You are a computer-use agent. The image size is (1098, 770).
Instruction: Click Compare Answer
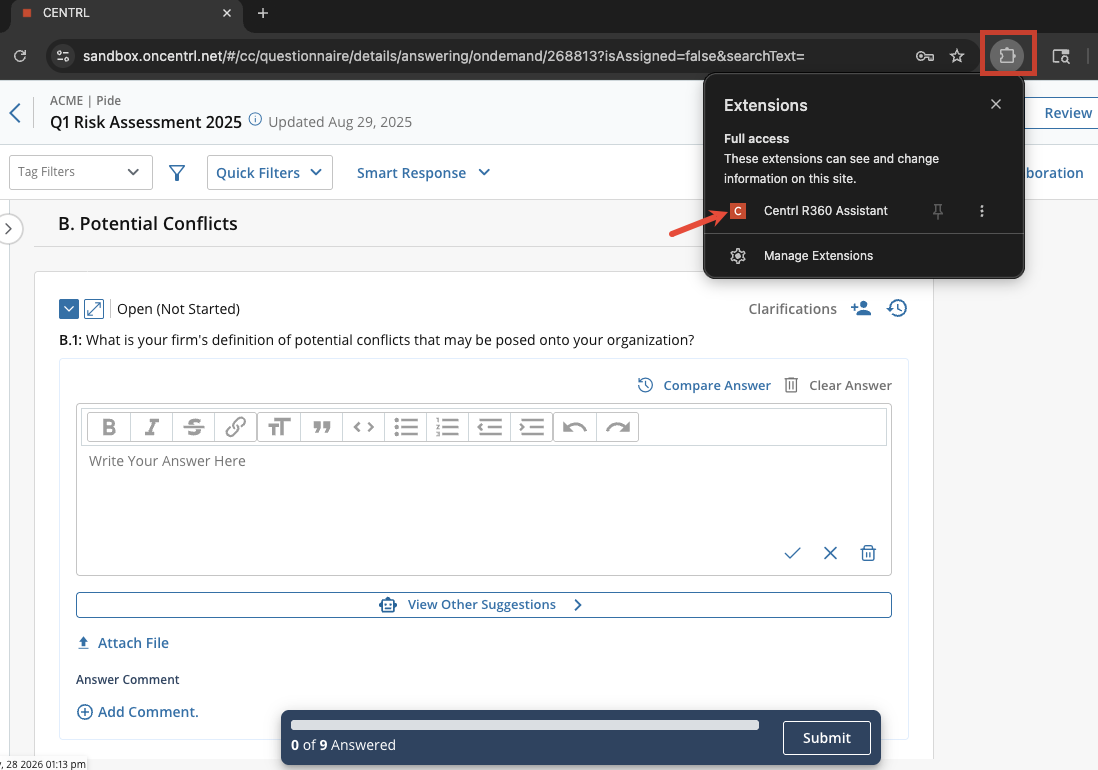(704, 385)
